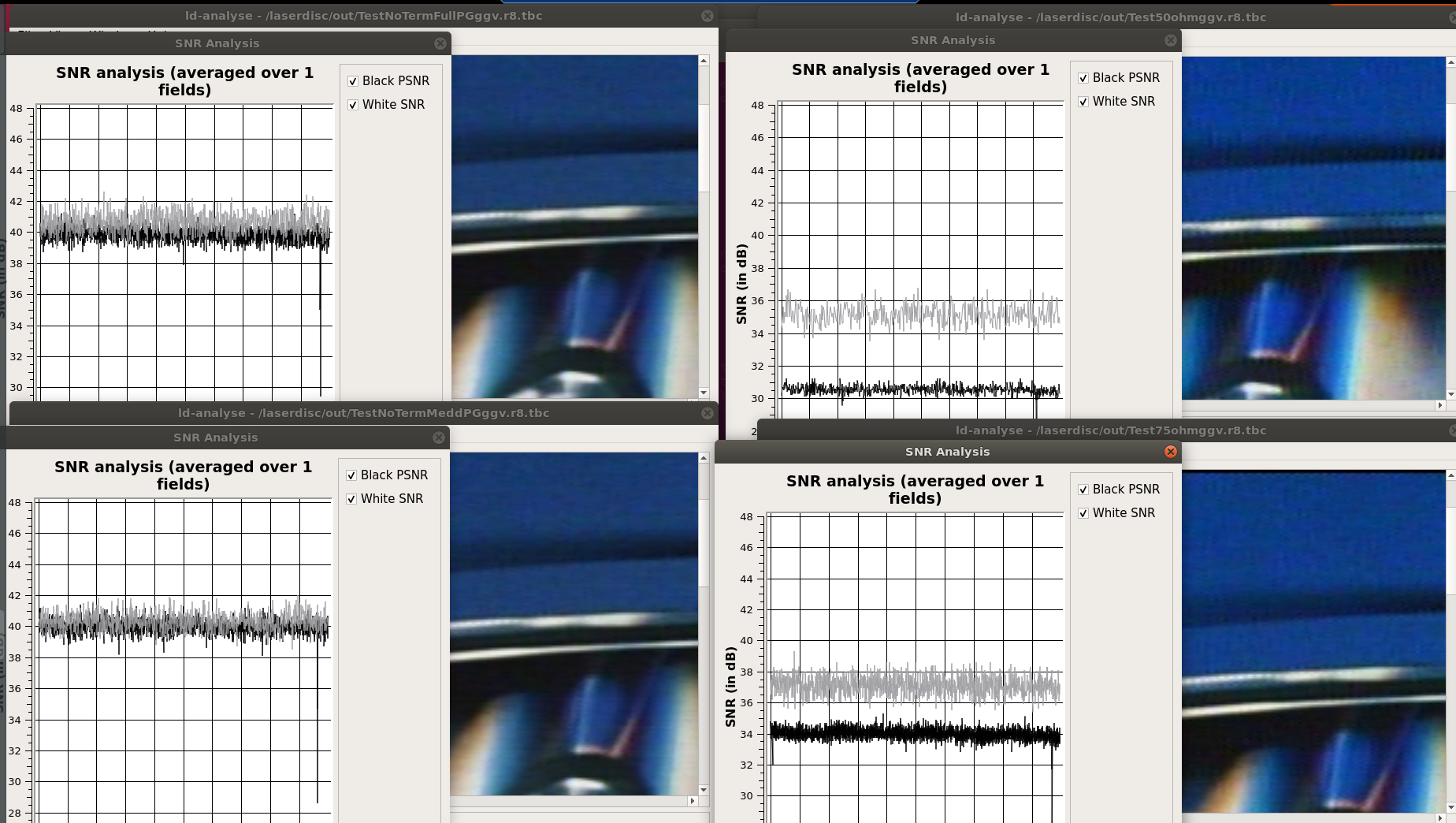This screenshot has width=1456, height=823.
Task: Click scroll-right arrow in the Test50ohm video view
Action: (1440, 405)
